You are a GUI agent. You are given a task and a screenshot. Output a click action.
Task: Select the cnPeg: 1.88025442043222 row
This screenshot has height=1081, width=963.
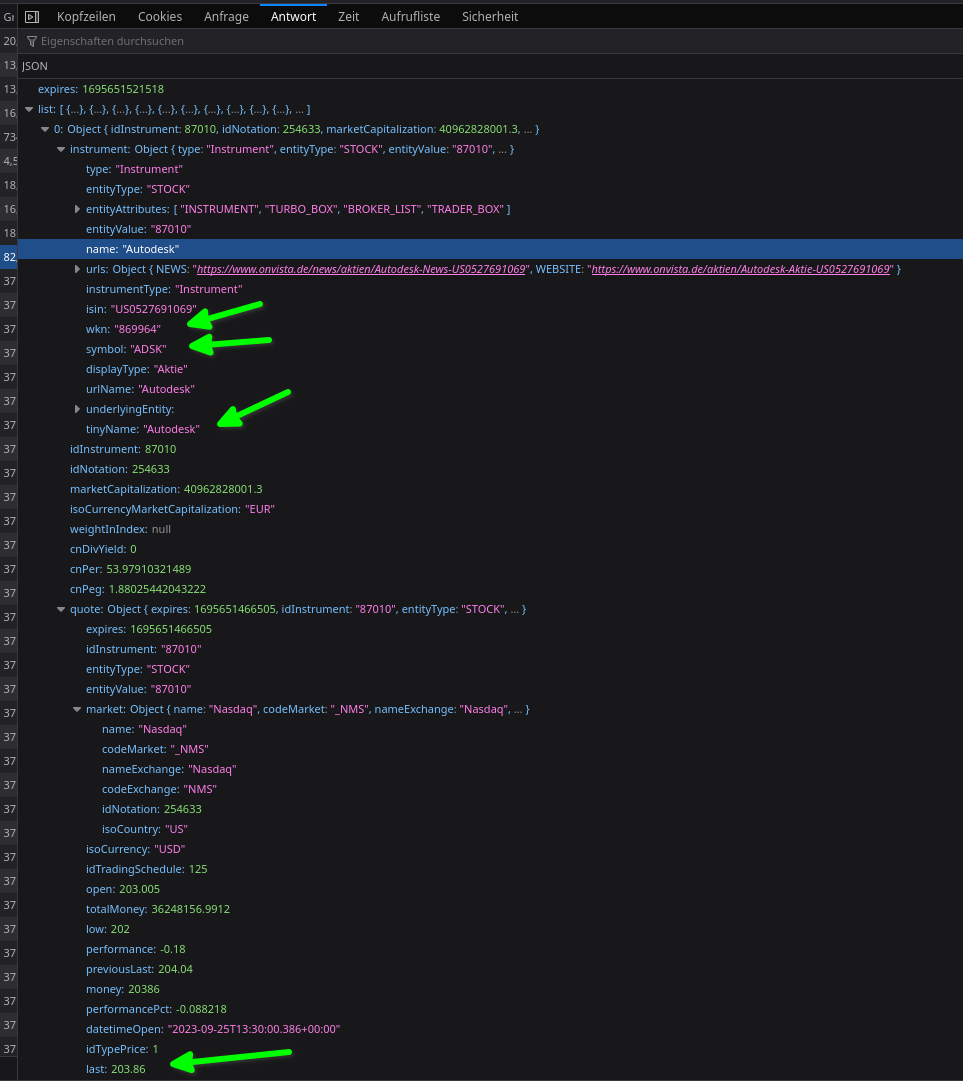(x=490, y=589)
